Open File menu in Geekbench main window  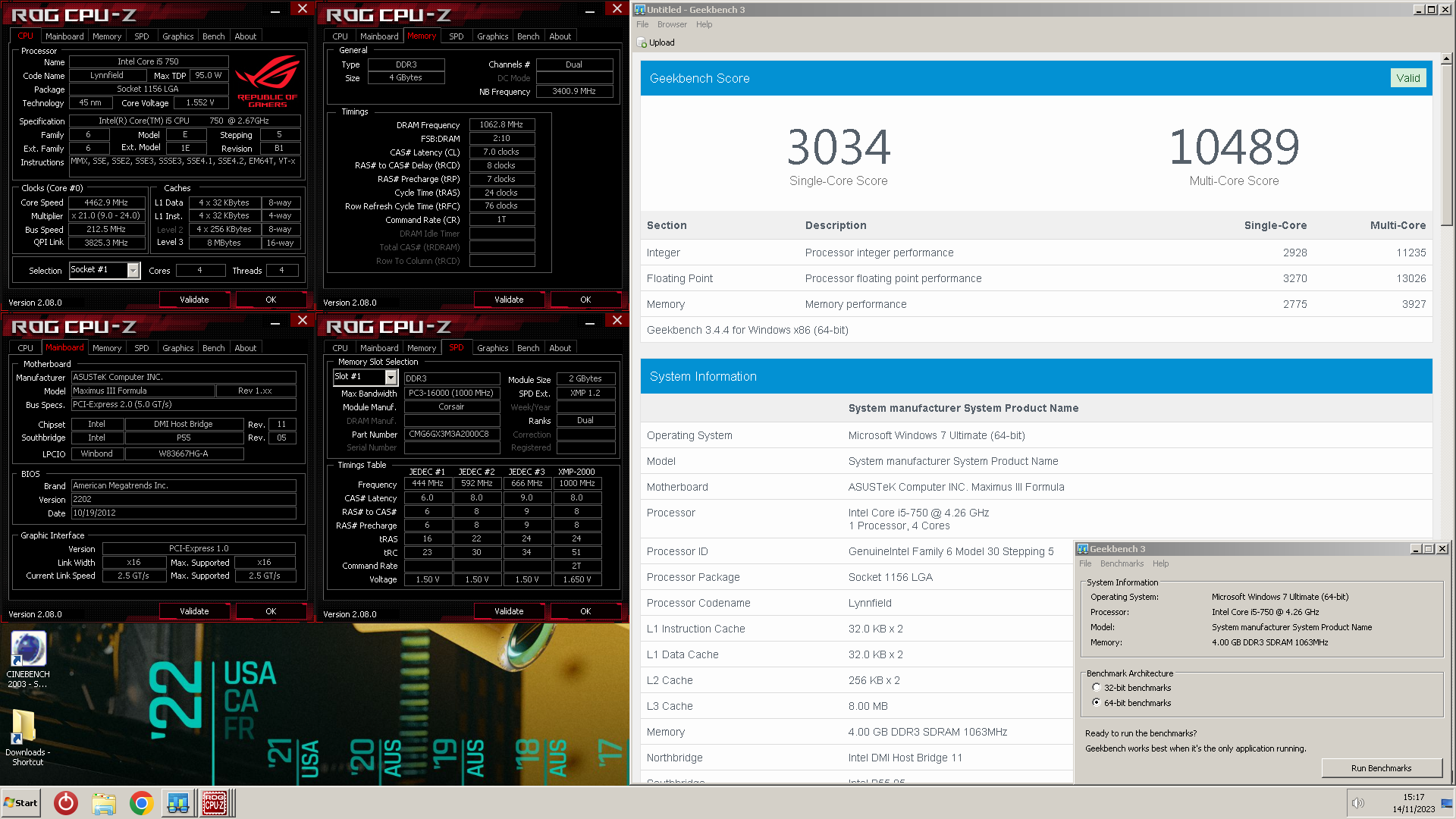(642, 24)
